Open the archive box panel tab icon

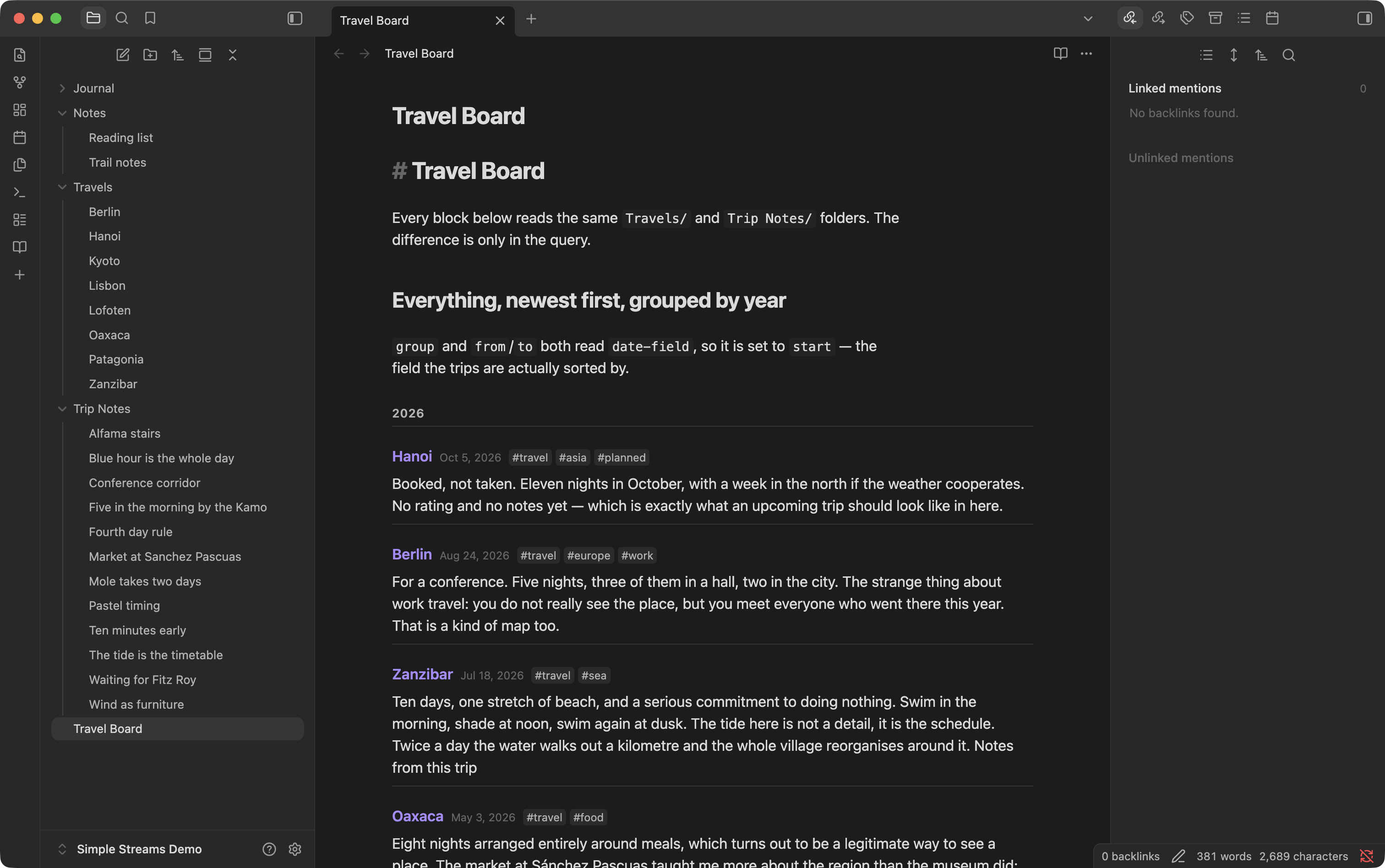(1215, 18)
